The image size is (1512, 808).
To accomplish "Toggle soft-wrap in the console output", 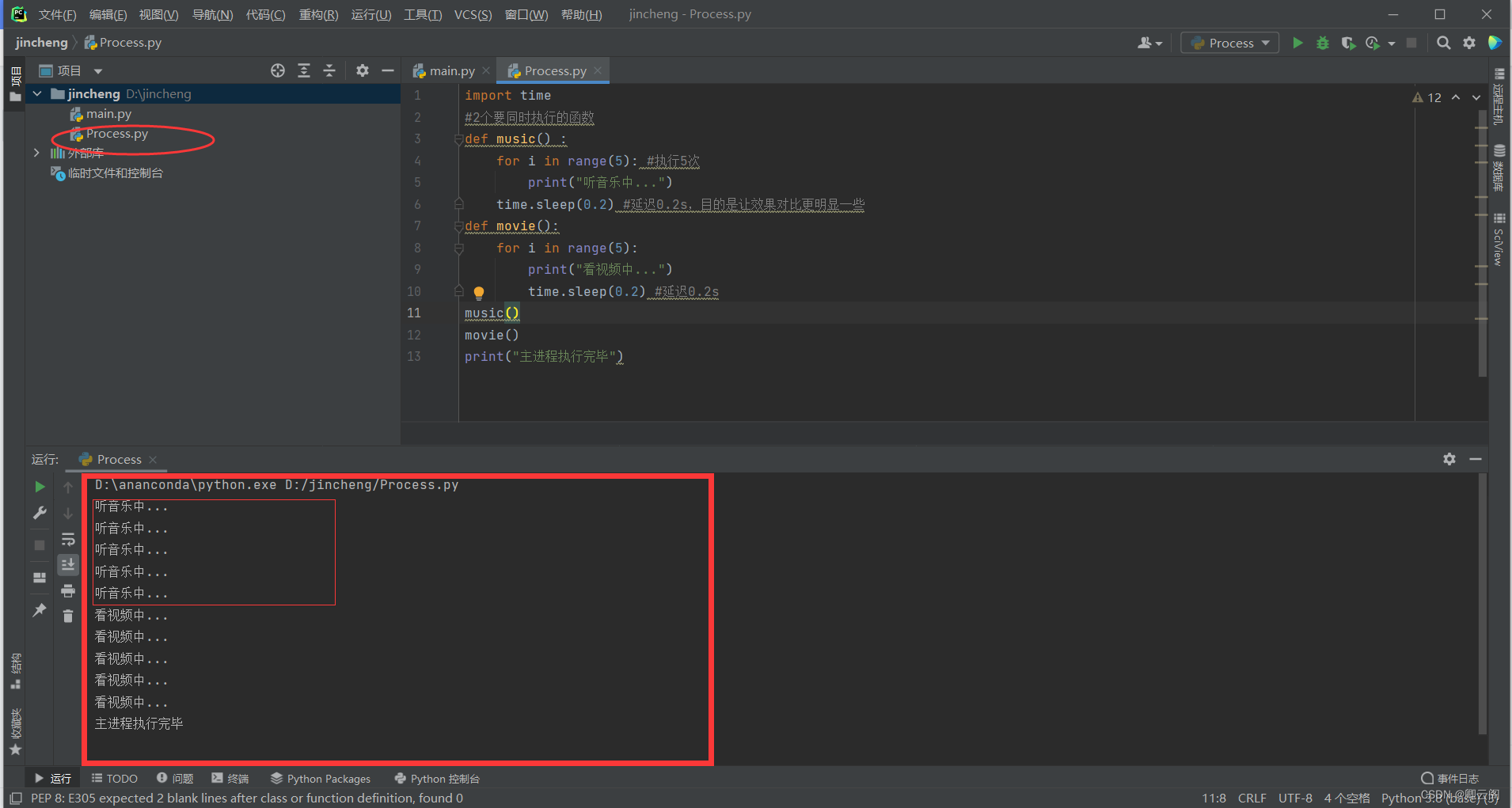I will tap(68, 539).
